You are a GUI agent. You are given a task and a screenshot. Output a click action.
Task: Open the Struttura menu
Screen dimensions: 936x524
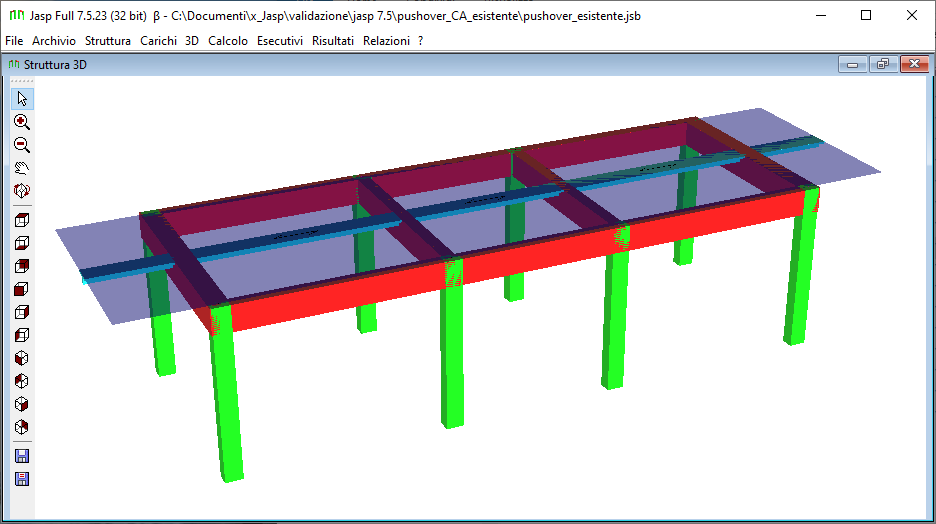[x=107, y=41]
